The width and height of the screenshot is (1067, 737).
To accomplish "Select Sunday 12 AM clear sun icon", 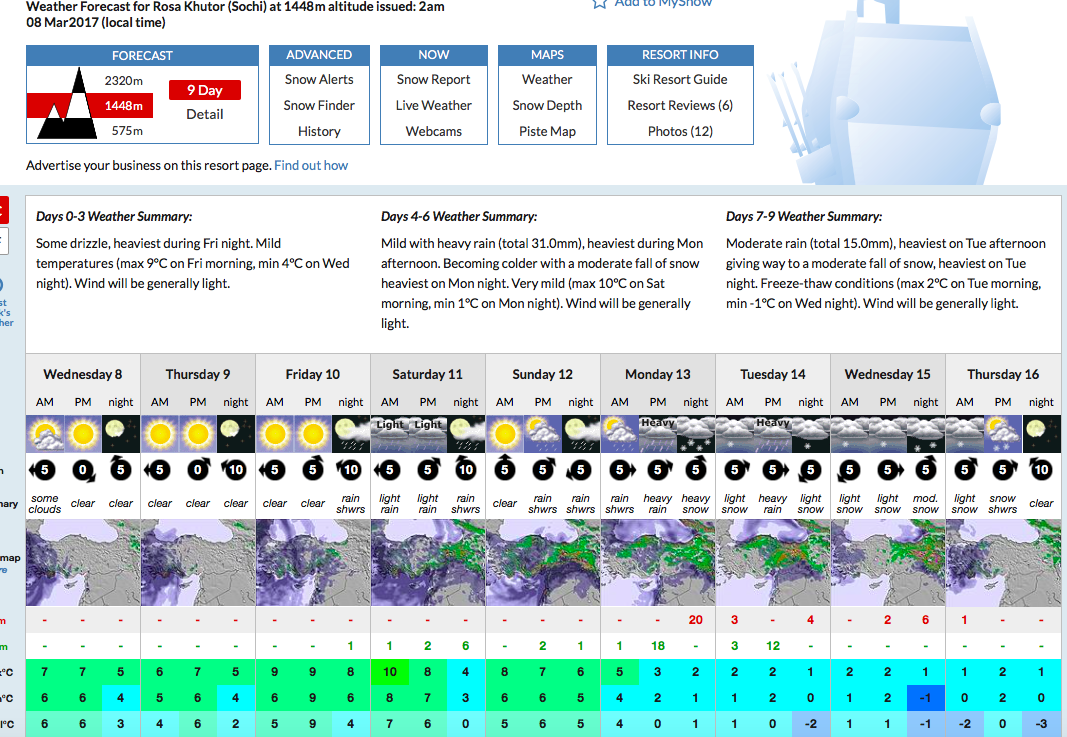I will 505,433.
